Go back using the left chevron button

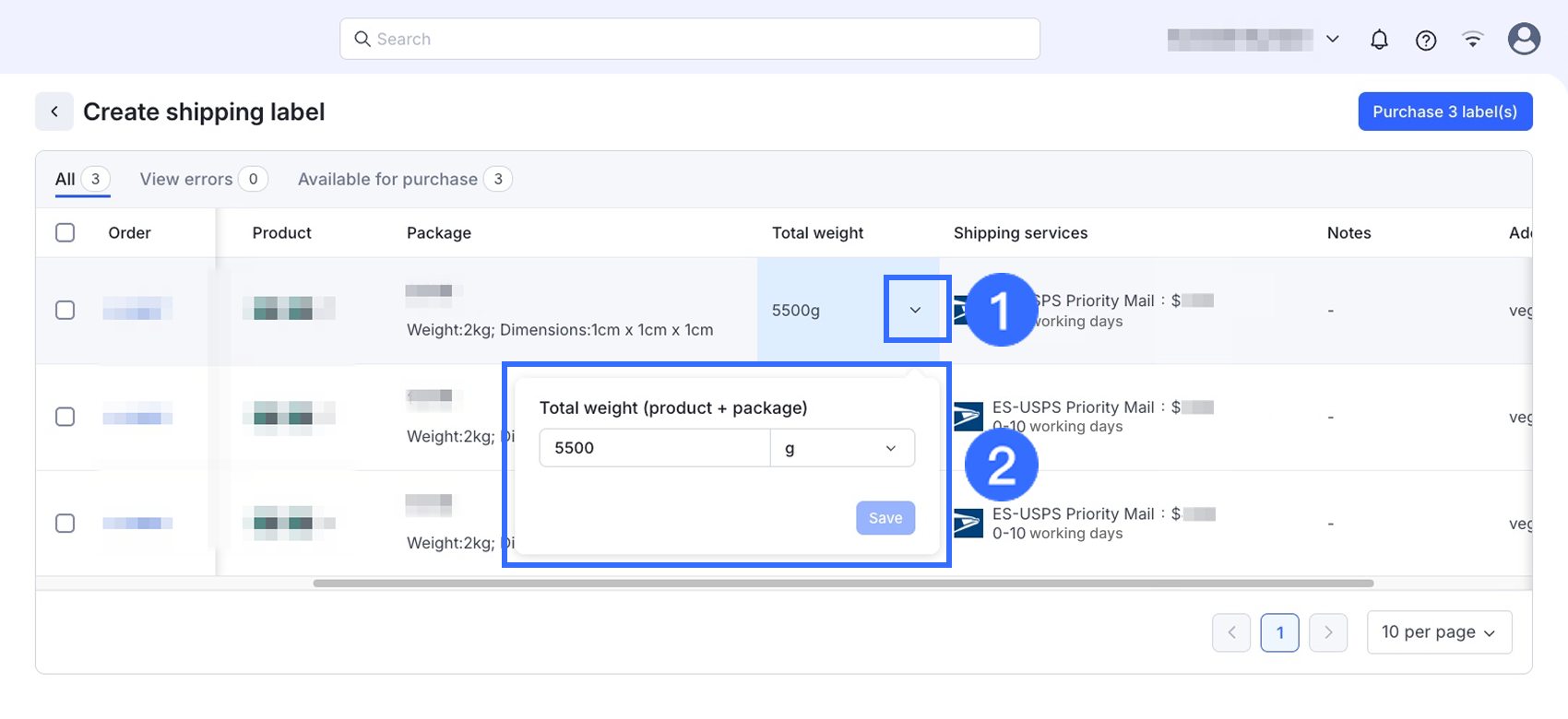(x=54, y=112)
